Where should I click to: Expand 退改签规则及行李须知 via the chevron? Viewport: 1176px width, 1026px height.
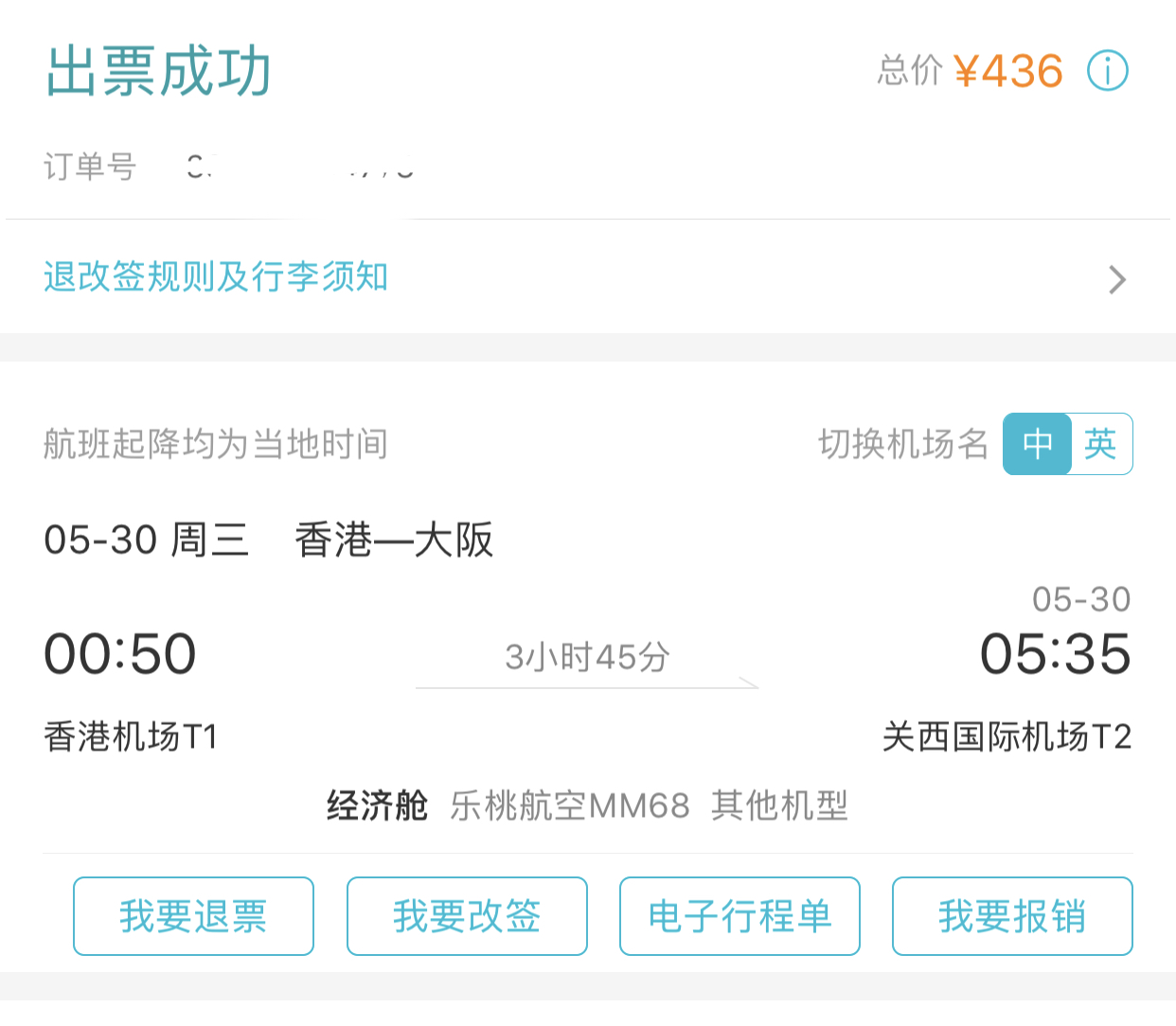pyautogui.click(x=1117, y=279)
